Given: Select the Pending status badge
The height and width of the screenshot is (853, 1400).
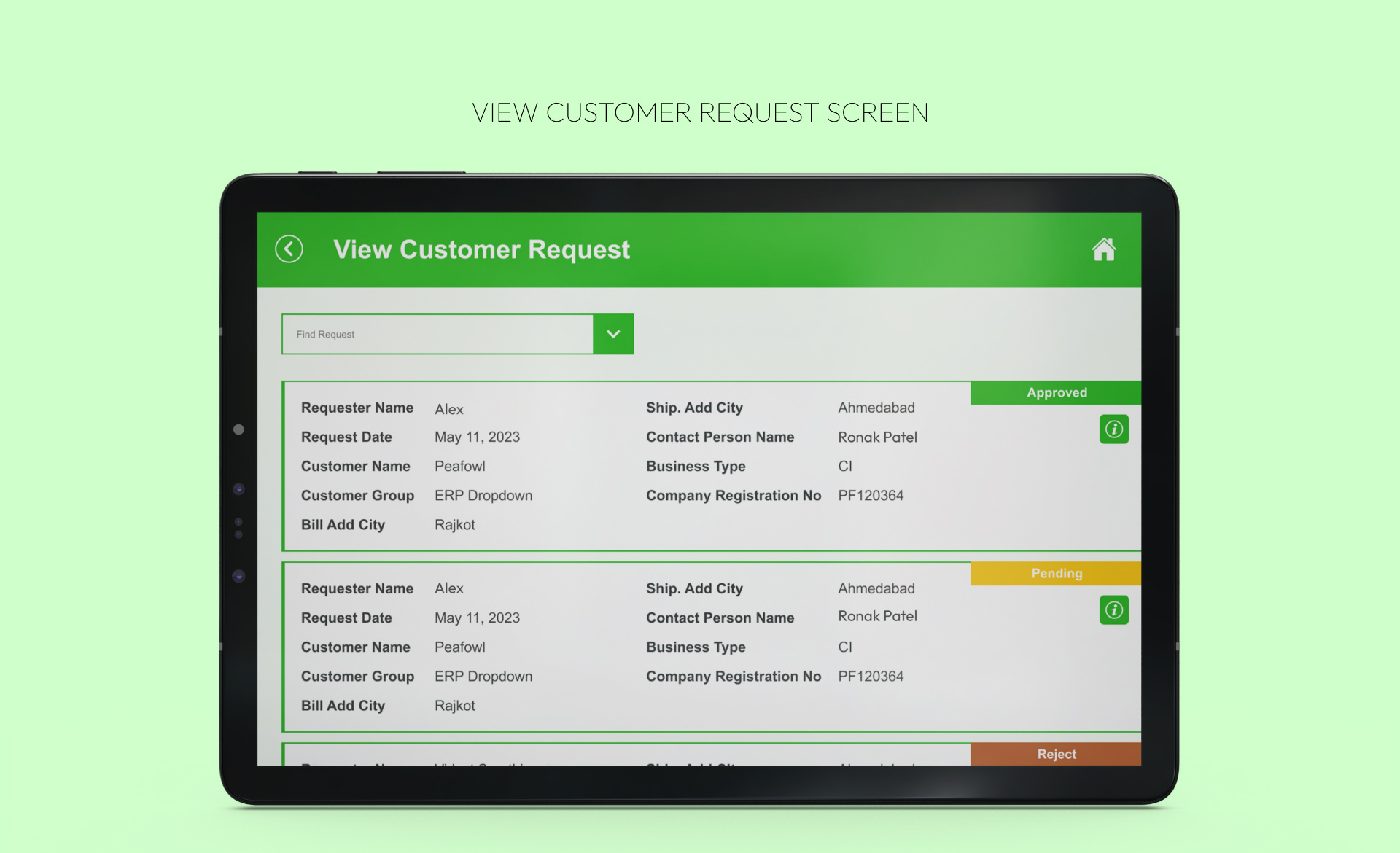Looking at the screenshot, I should (x=1056, y=573).
